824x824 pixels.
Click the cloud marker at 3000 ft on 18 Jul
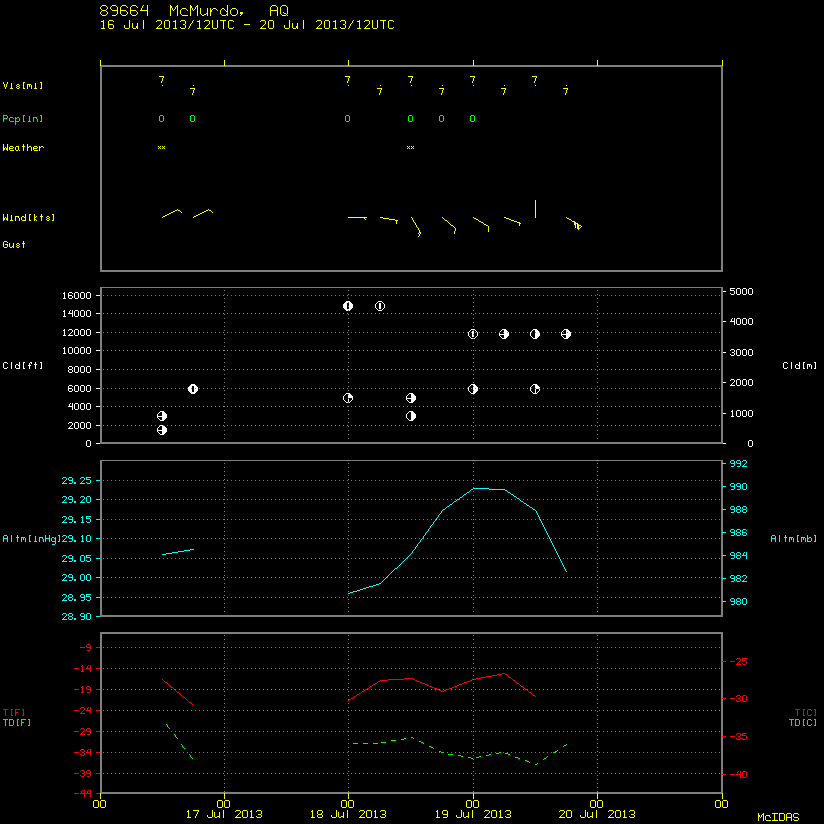(411, 416)
